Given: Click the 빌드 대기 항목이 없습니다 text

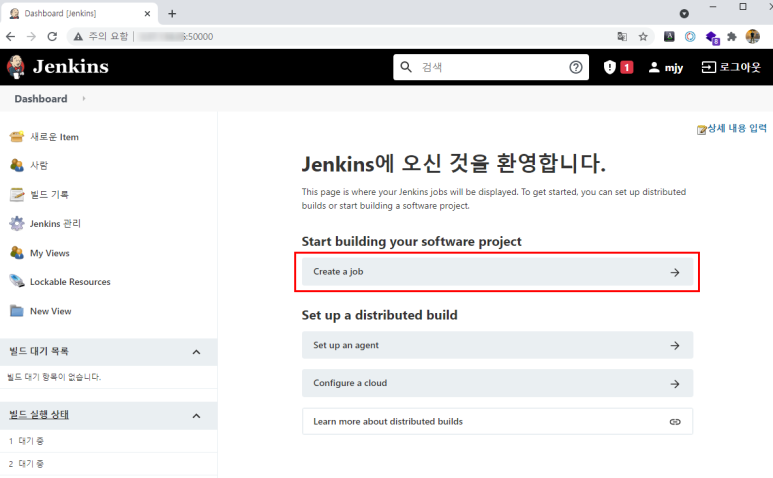Looking at the screenshot, I should pyautogui.click(x=54, y=377).
